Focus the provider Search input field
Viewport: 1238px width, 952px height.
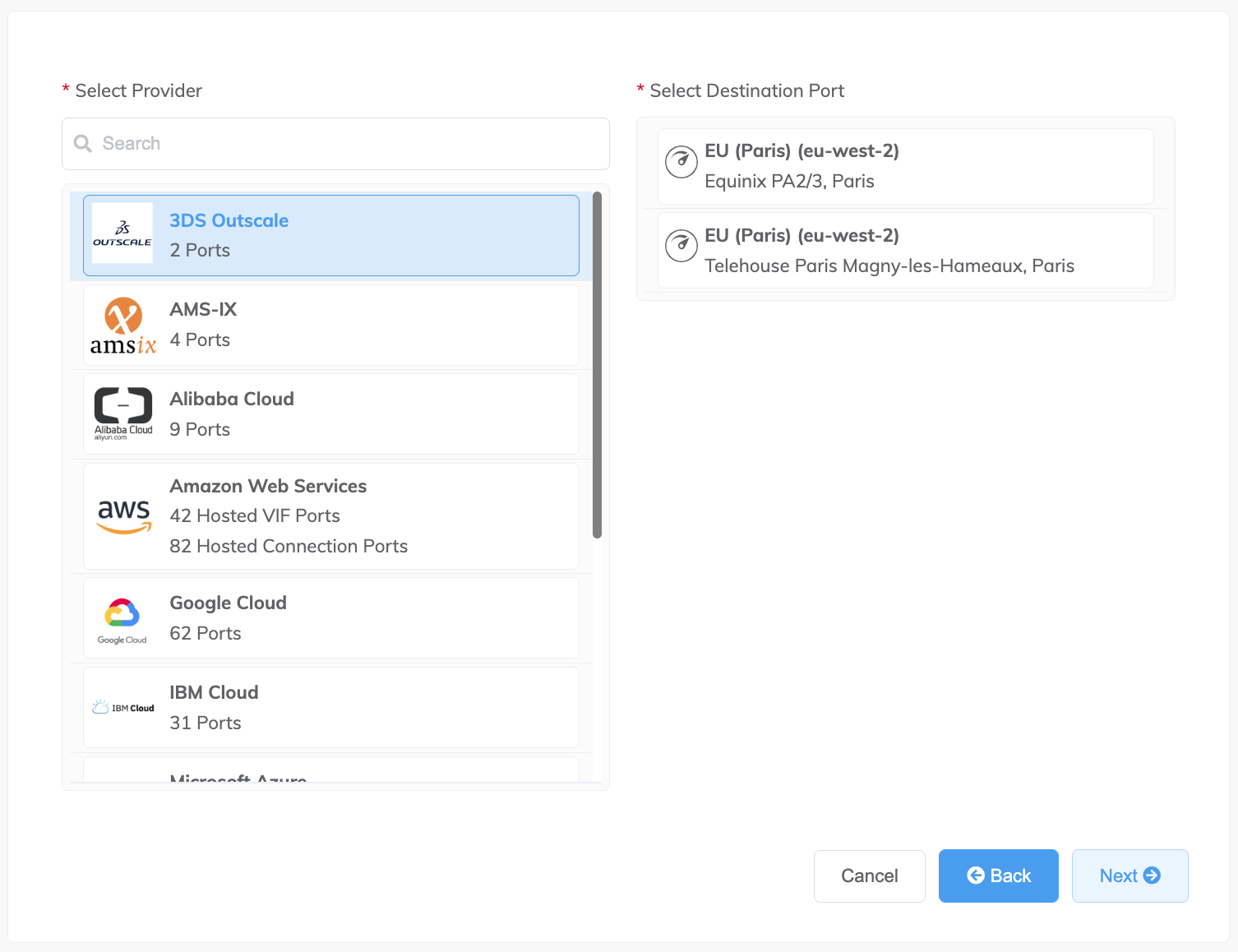[335, 144]
